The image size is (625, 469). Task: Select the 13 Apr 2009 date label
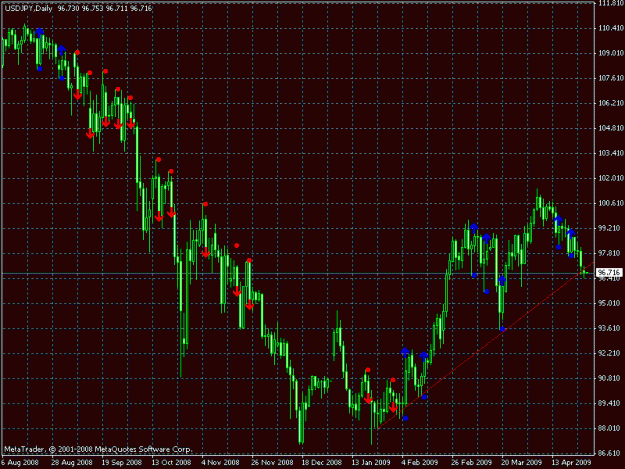tap(571, 463)
